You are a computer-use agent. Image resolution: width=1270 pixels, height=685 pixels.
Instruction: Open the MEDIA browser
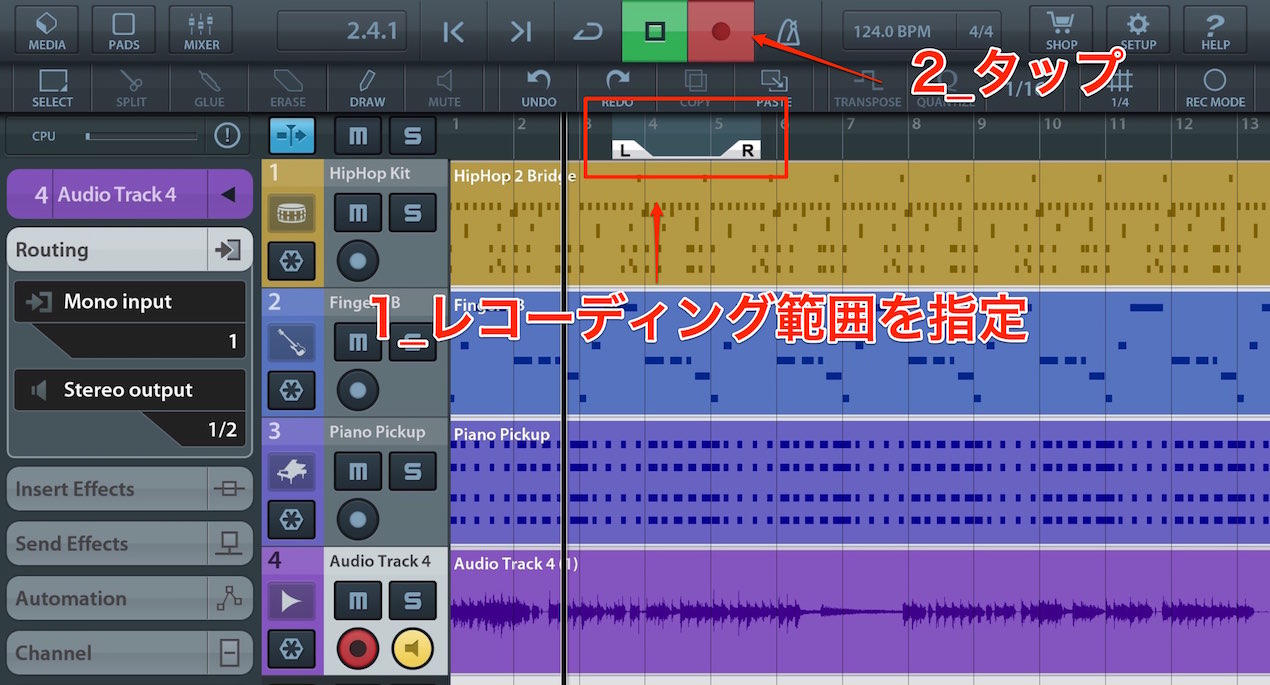(x=46, y=30)
